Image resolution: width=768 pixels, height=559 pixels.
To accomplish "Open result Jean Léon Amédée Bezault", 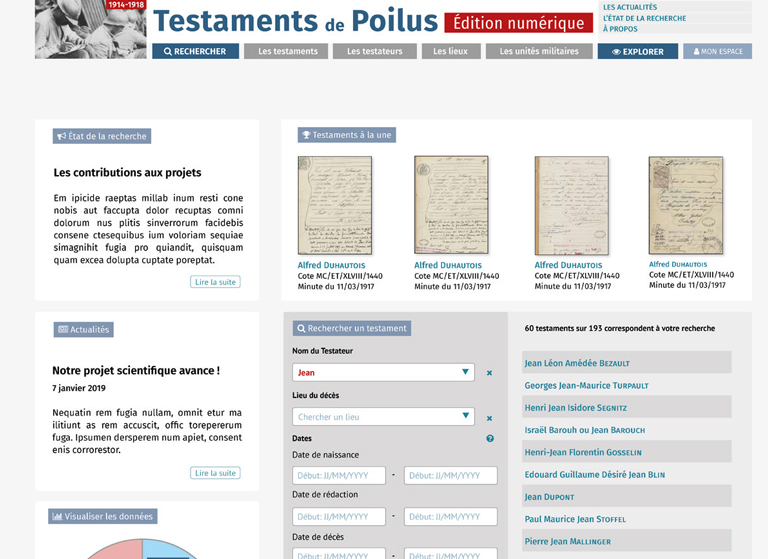I will click(x=626, y=363).
